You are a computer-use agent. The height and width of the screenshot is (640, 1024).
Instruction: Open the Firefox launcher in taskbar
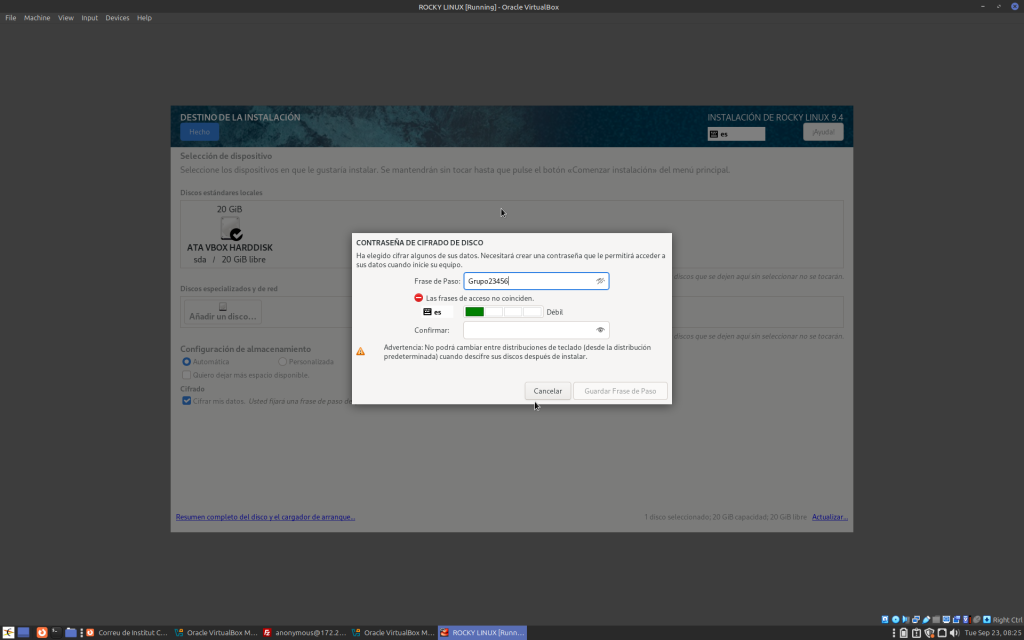41,633
